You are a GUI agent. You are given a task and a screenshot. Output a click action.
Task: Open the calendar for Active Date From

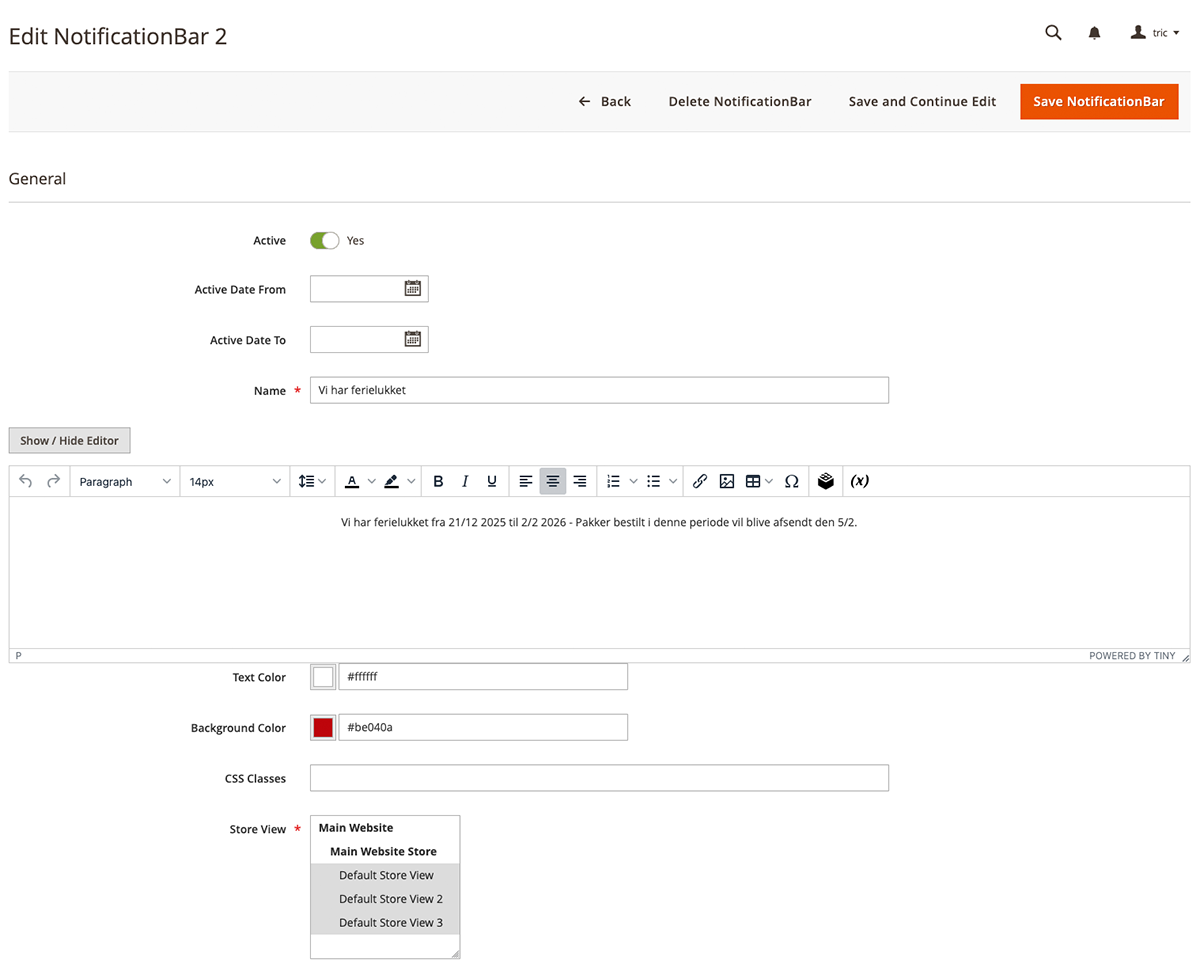[412, 289]
